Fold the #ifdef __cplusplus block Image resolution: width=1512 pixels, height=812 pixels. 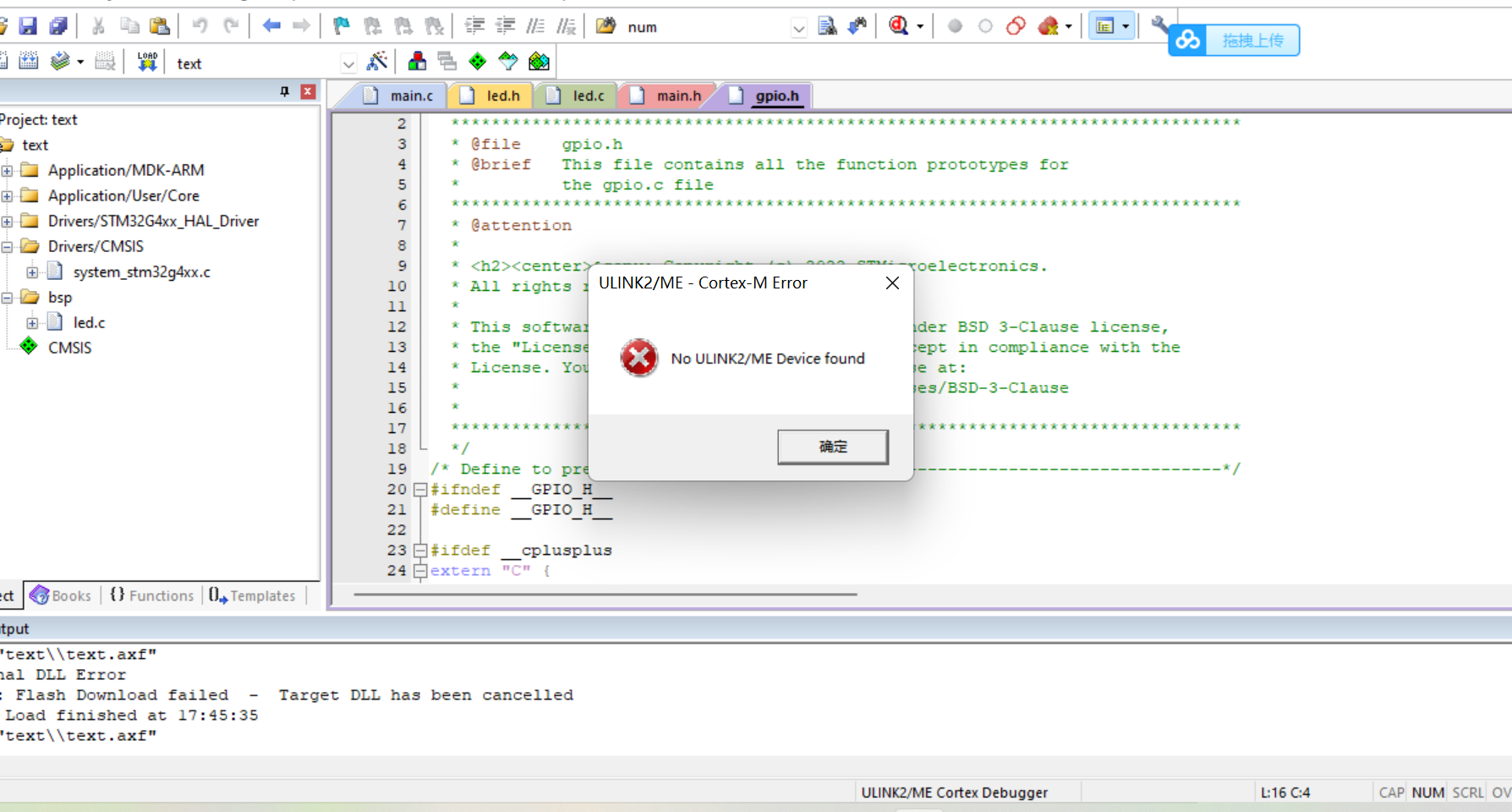click(x=420, y=550)
